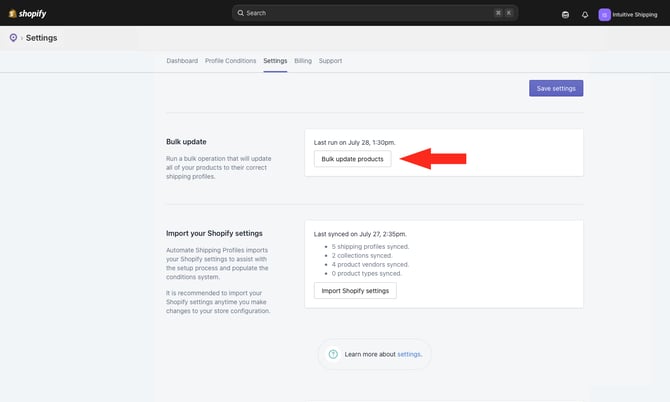
Task: Open the Intuitive Shipping account menu
Action: click(628, 15)
